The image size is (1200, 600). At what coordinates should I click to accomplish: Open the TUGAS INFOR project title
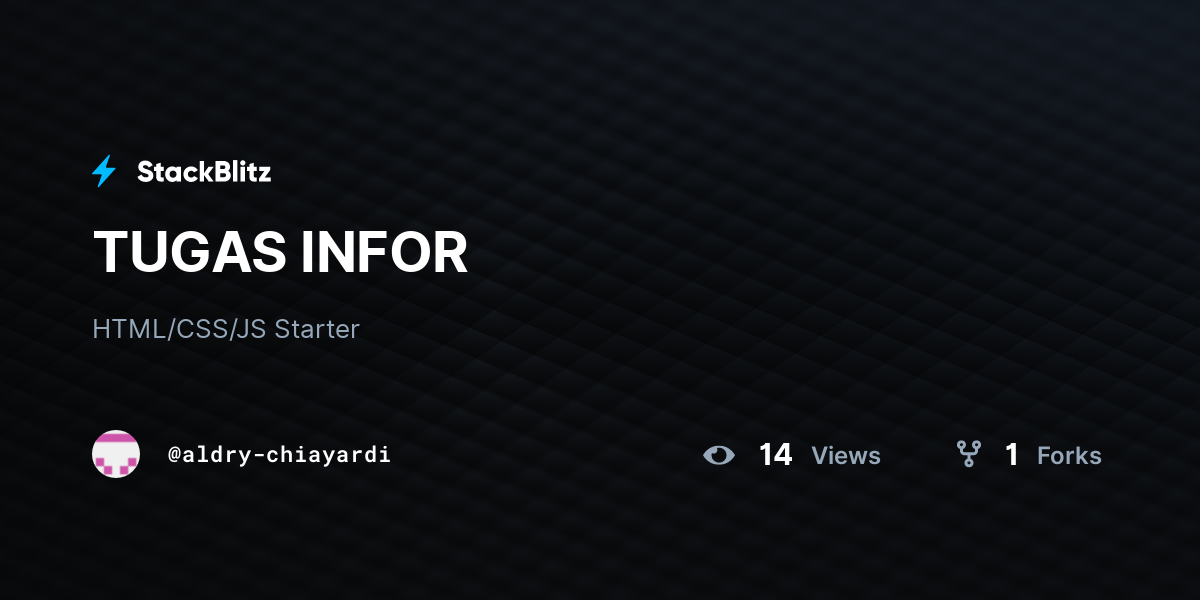pos(280,252)
